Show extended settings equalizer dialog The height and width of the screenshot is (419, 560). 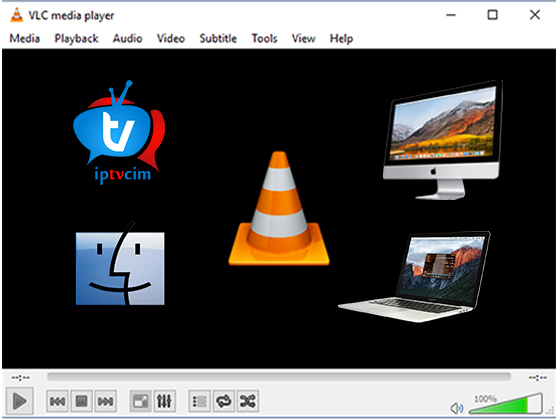pyautogui.click(x=164, y=401)
